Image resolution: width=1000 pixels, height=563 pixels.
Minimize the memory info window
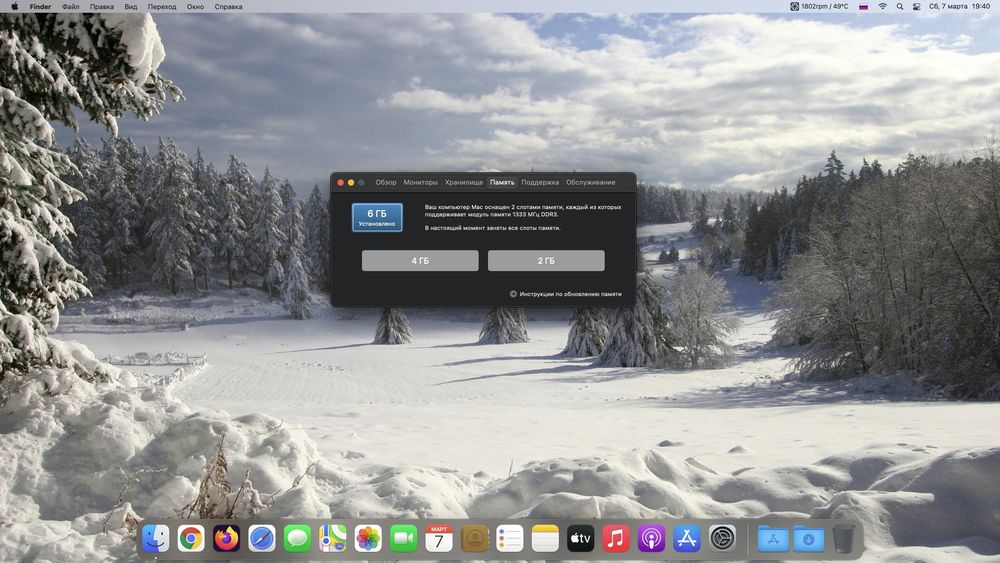click(x=351, y=182)
